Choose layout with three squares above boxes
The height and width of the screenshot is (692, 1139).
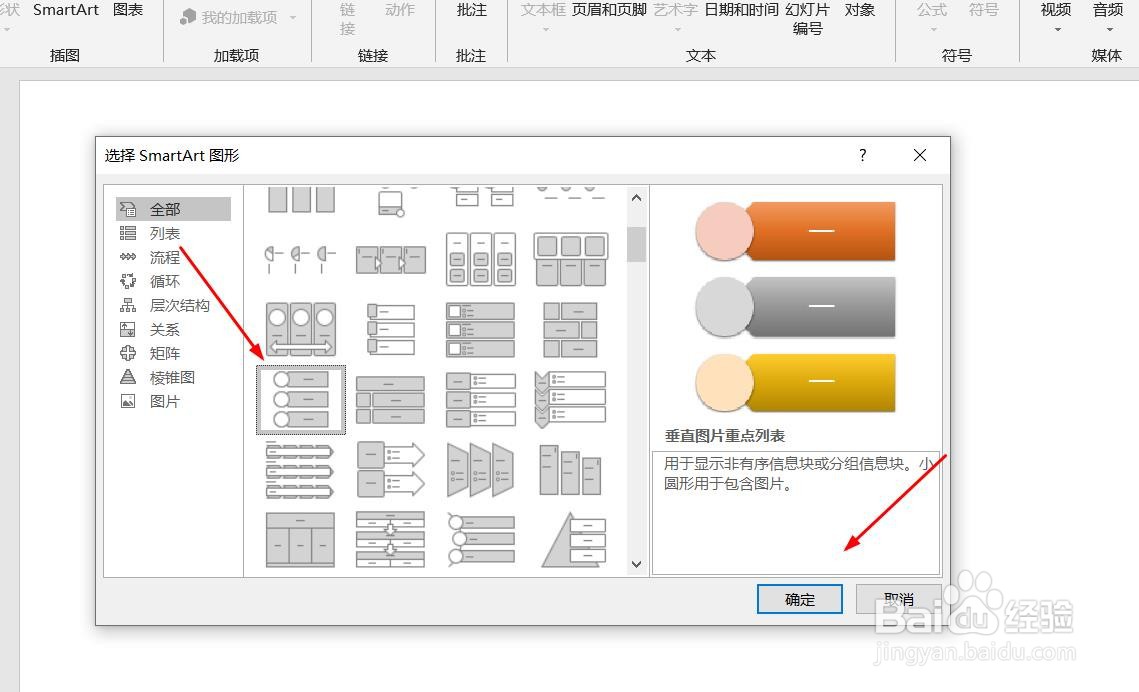coord(571,259)
